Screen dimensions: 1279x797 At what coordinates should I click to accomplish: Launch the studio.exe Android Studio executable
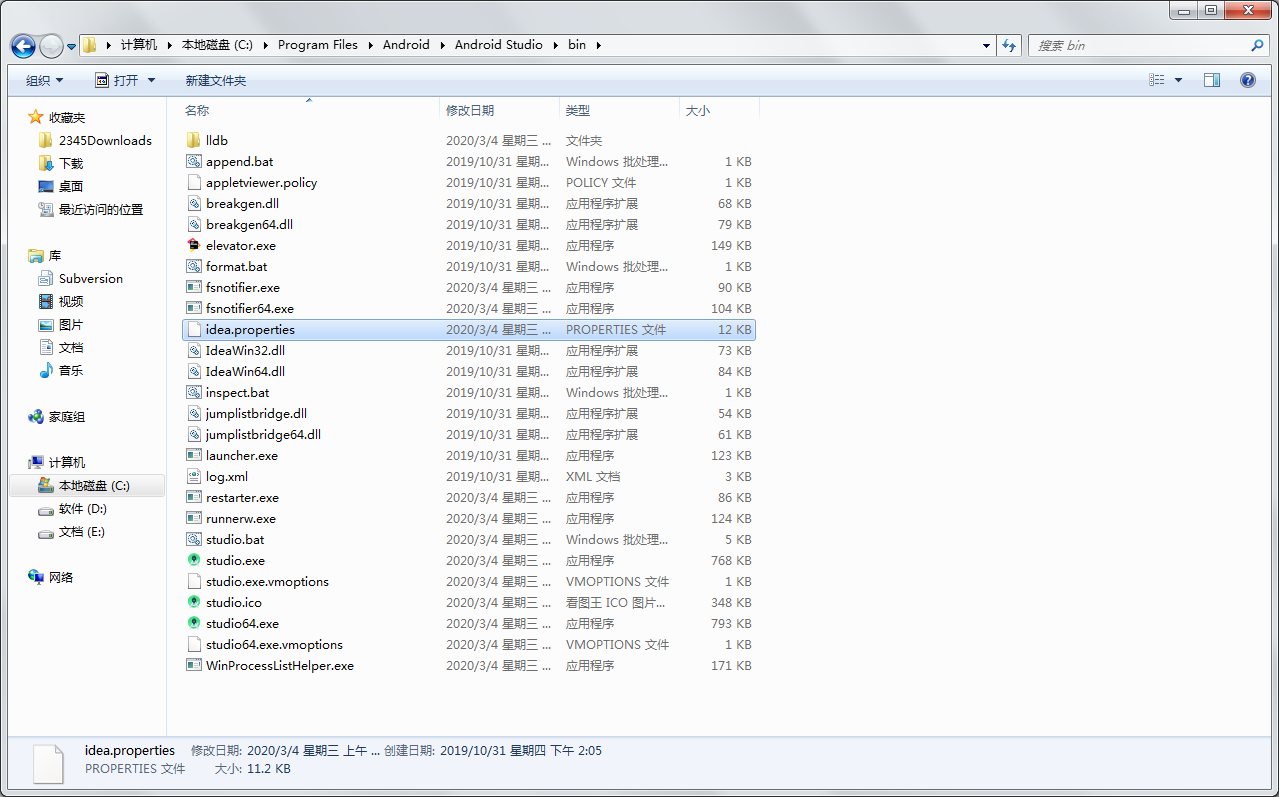coord(235,560)
